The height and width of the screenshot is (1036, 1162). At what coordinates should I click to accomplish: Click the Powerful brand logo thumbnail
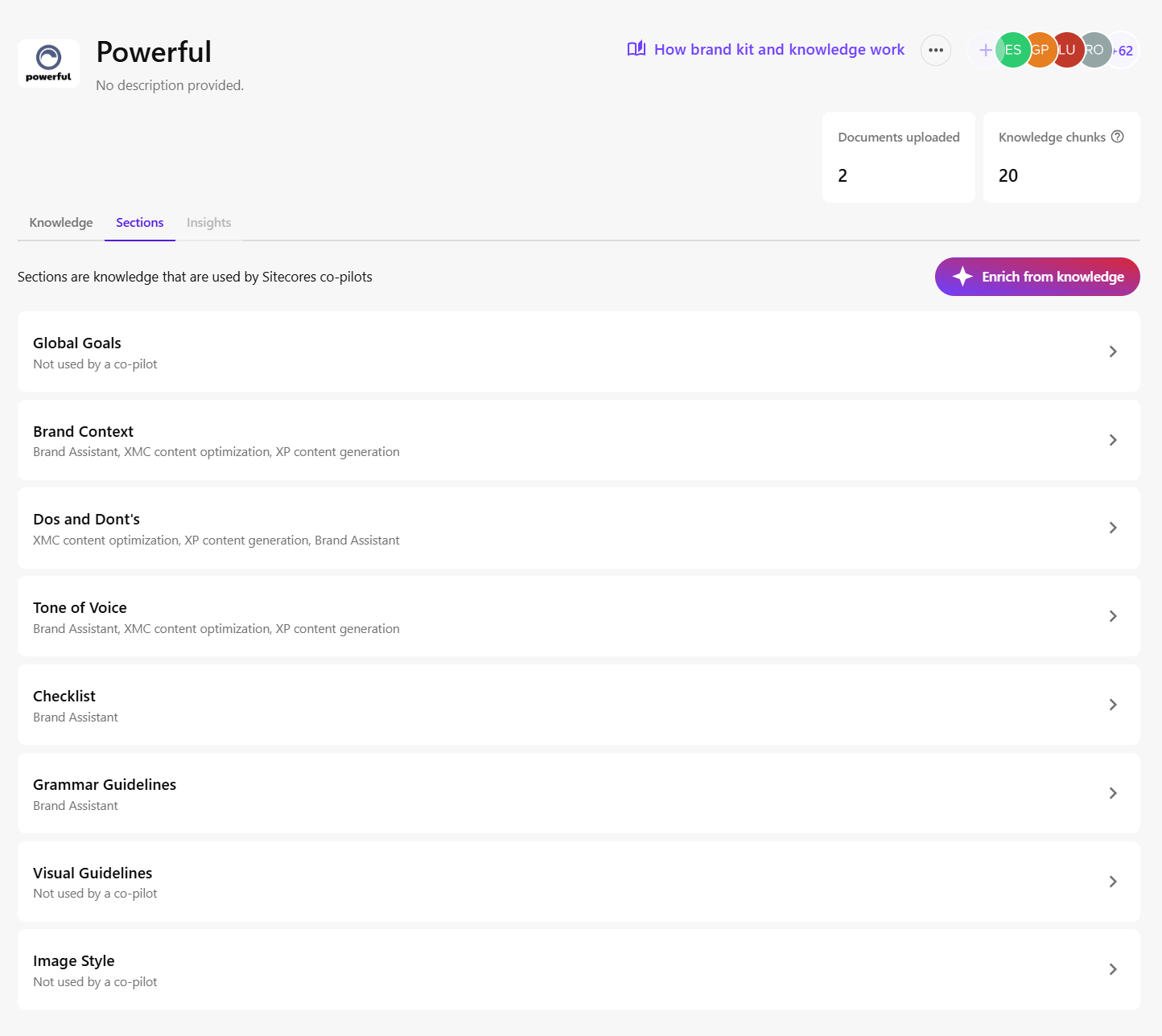(48, 64)
